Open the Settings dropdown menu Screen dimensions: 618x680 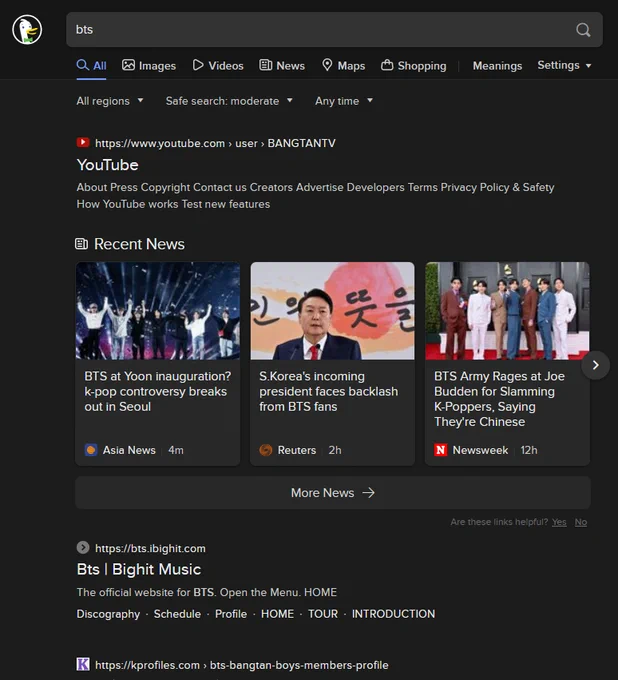[x=564, y=65]
